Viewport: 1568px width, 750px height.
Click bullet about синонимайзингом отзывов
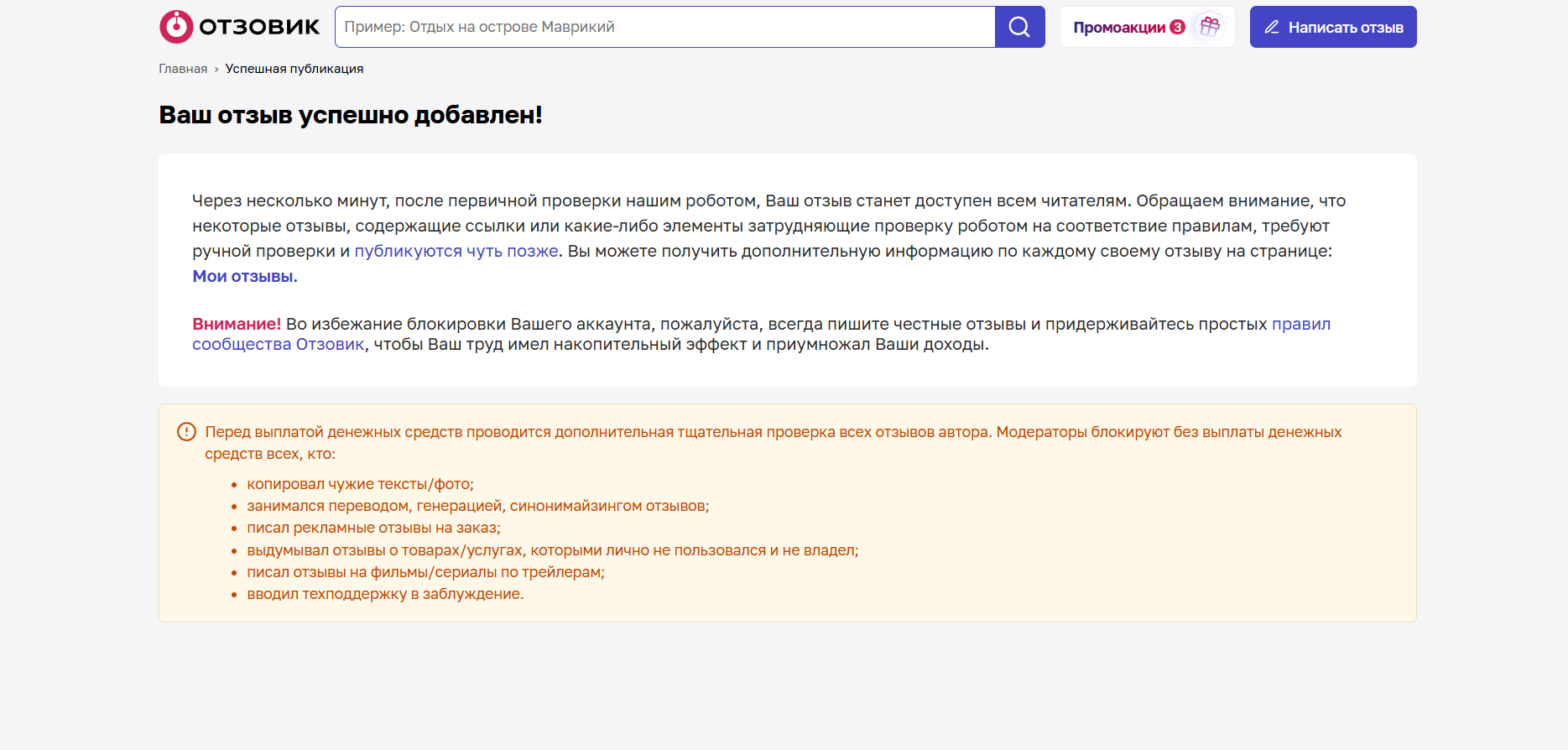click(x=478, y=506)
